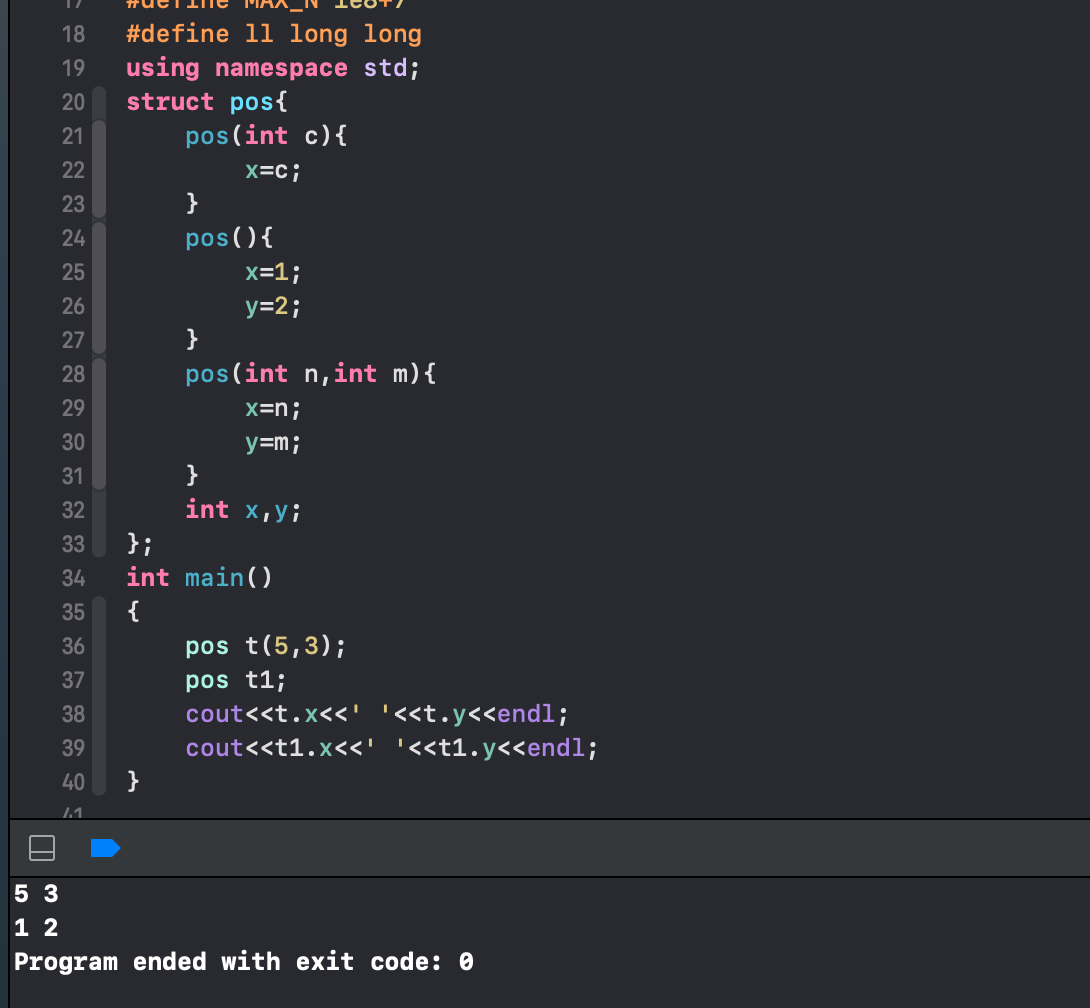Click 'int x,y;' member declaration
1090x1008 pixels.
[243, 511]
